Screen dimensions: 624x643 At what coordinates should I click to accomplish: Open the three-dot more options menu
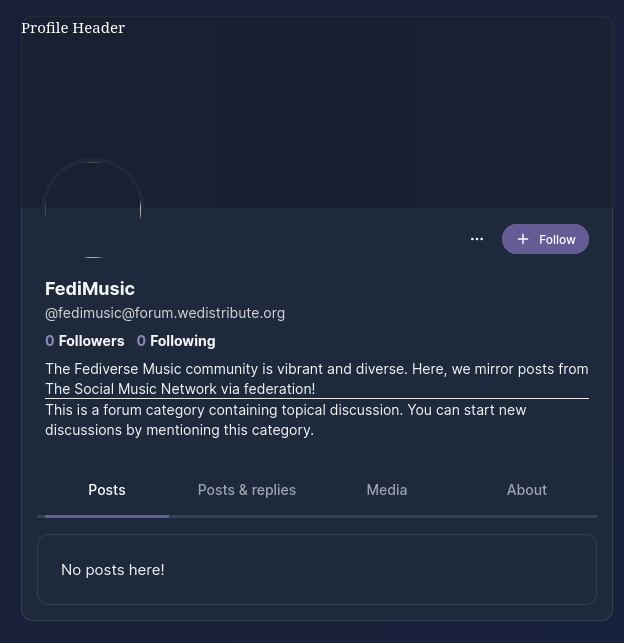[x=476, y=239]
